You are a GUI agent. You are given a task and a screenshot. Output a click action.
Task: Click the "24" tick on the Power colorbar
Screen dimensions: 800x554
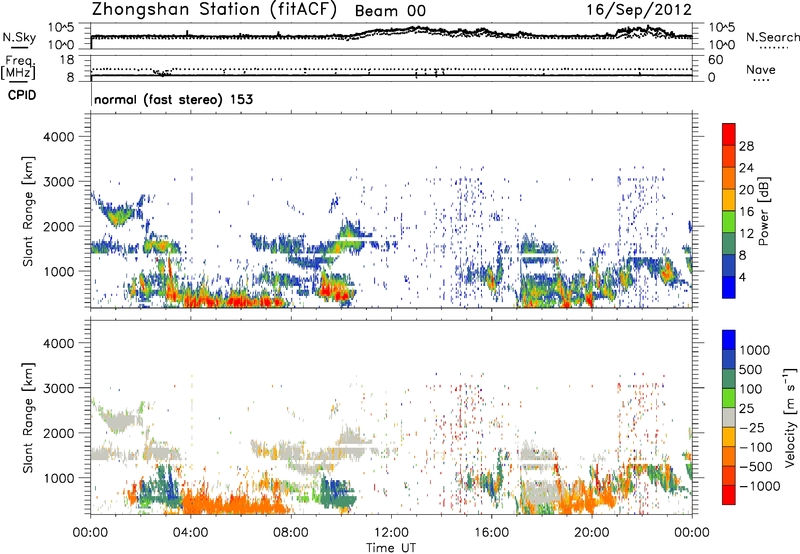(x=746, y=168)
